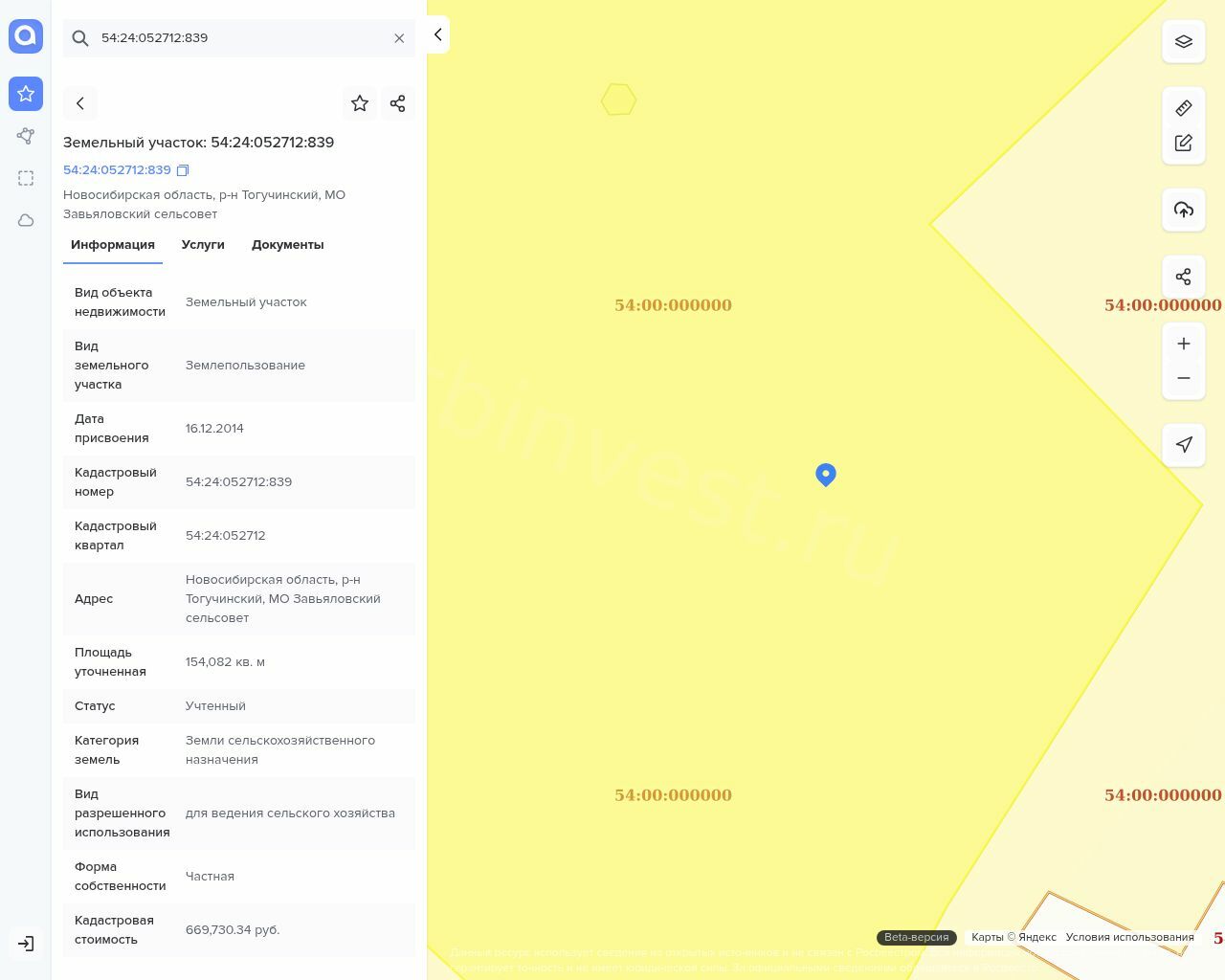Viewport: 1225px width, 980px height.
Task: Select the ruler measurement tool
Action: pos(1183,108)
